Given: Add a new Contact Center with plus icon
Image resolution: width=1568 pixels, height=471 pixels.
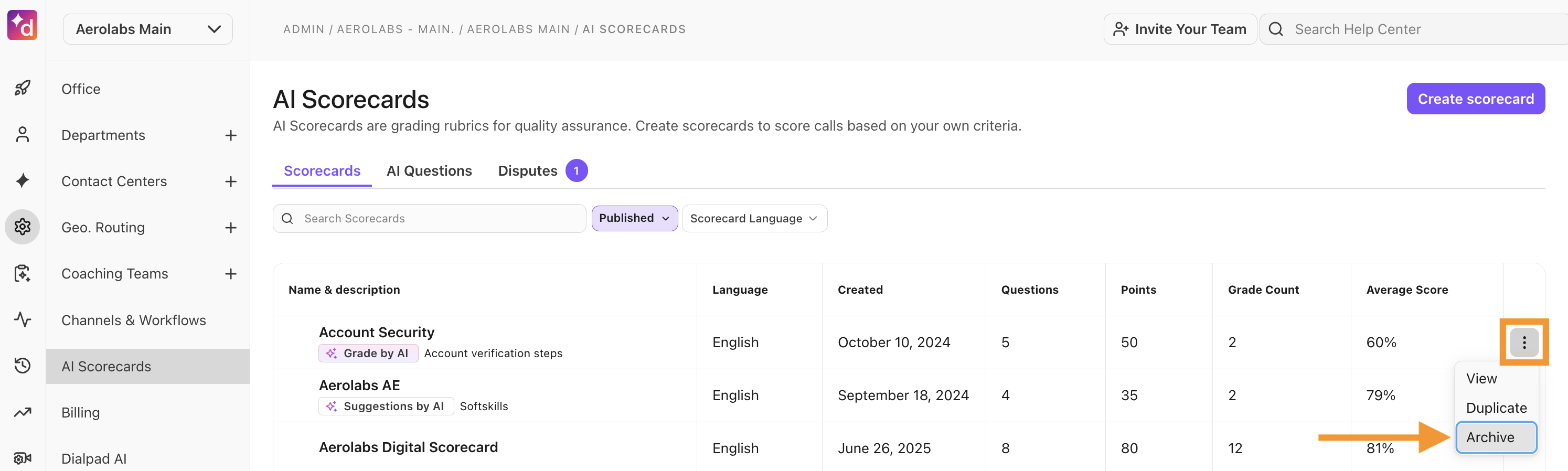Looking at the screenshot, I should [x=231, y=181].
